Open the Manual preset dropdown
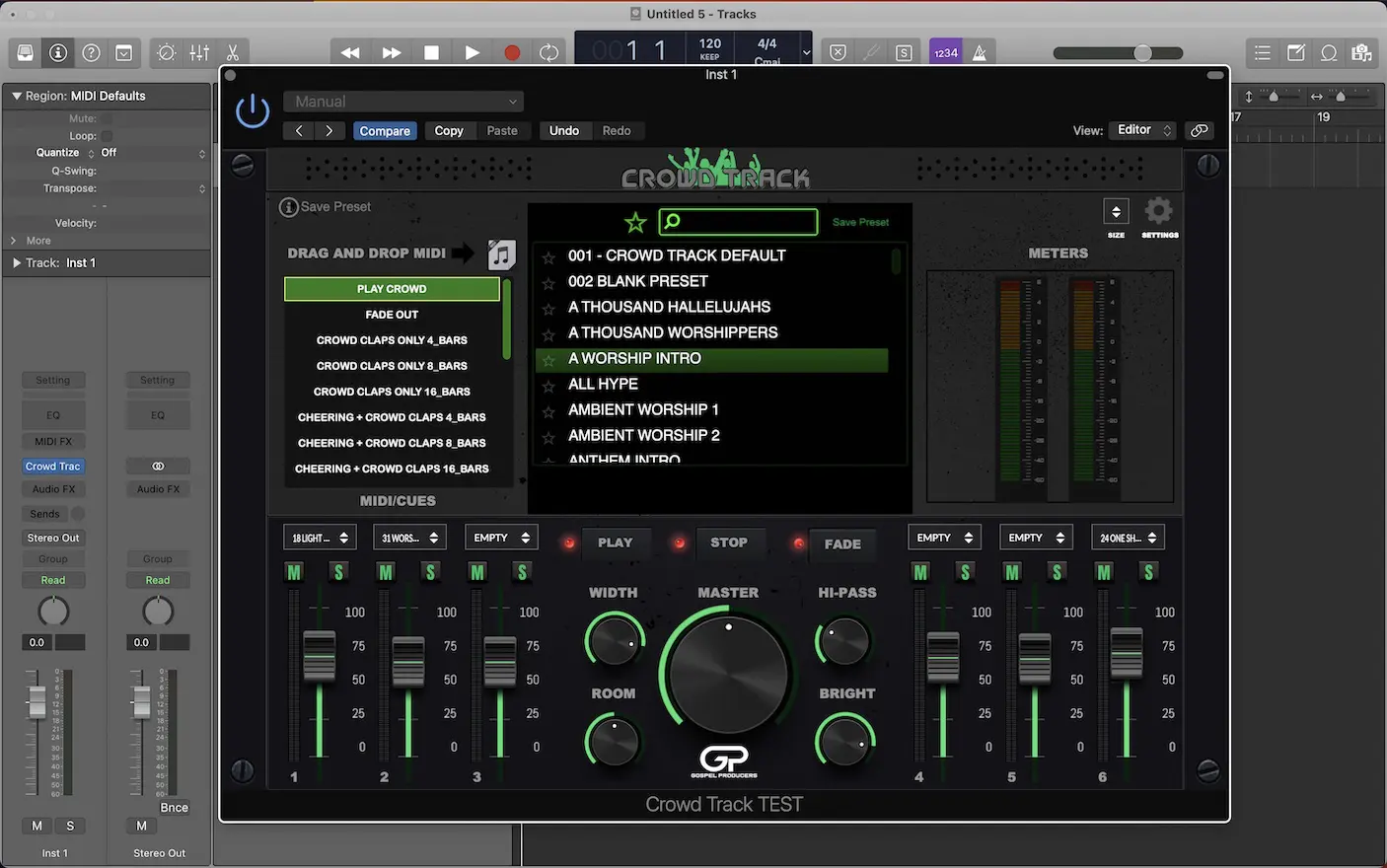This screenshot has width=1387, height=868. (x=403, y=102)
